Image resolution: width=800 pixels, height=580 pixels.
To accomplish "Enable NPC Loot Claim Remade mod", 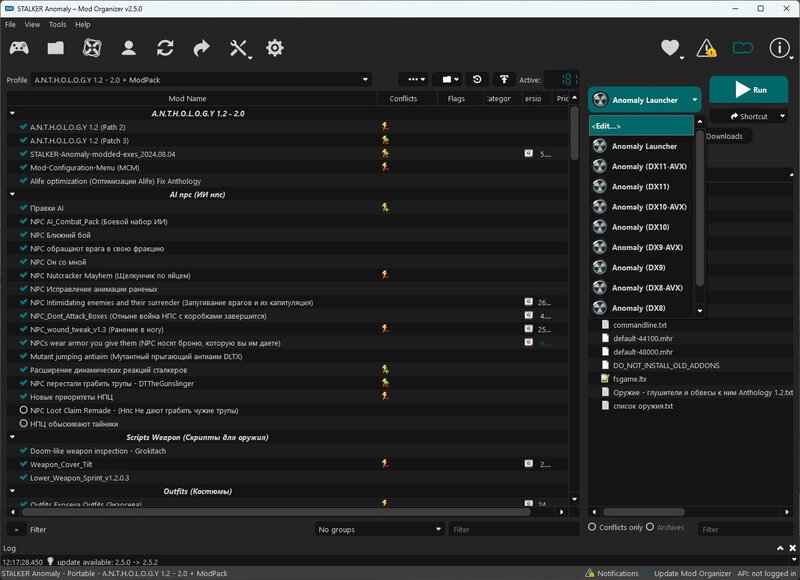I will point(23,410).
